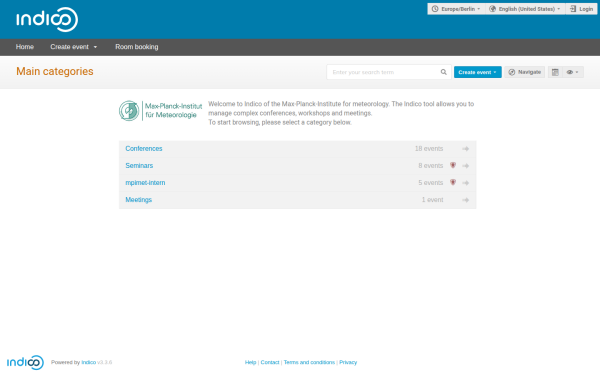
Task: Click the '8 events' count text
Action: (430, 166)
